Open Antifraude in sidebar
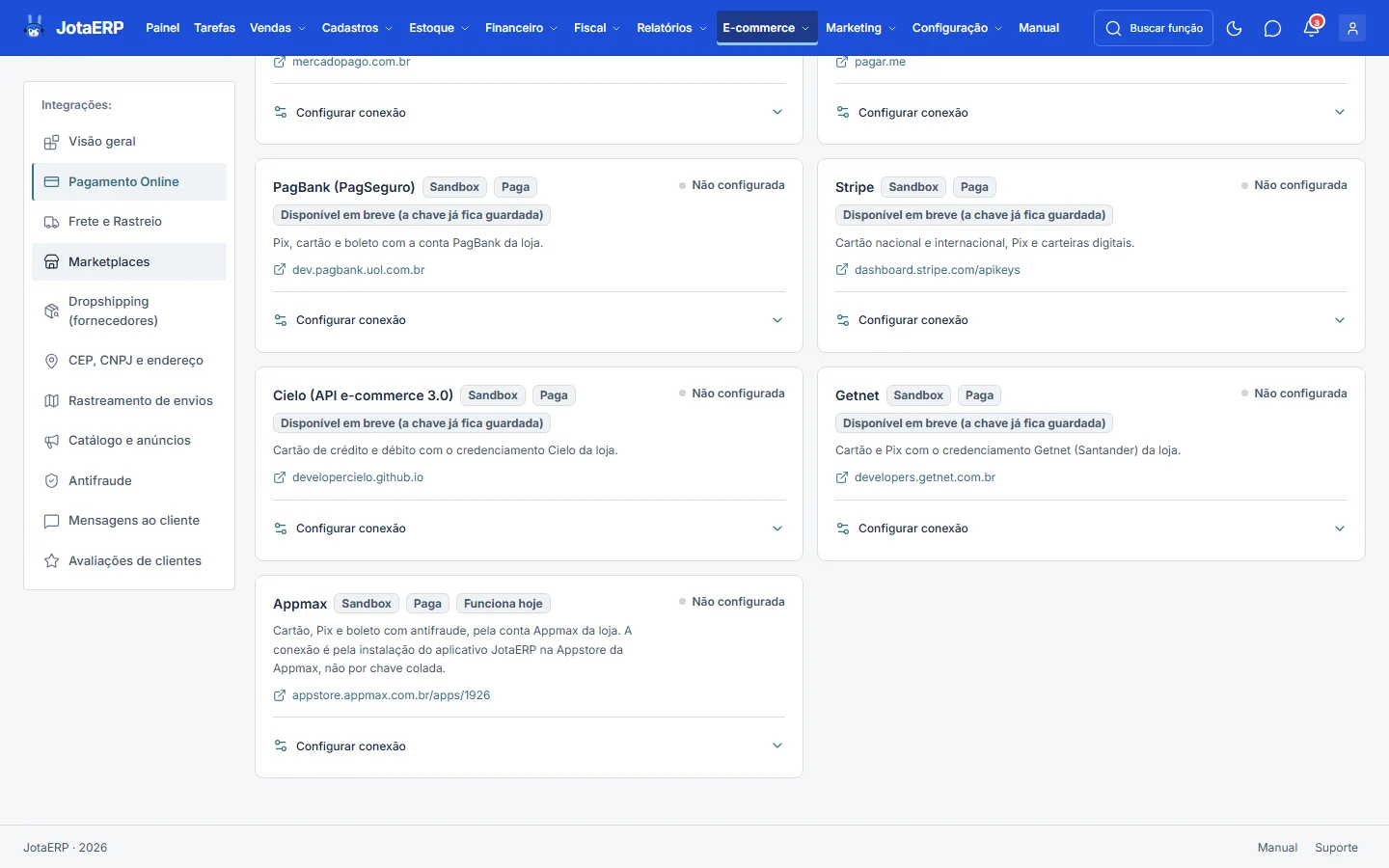 tap(129, 480)
